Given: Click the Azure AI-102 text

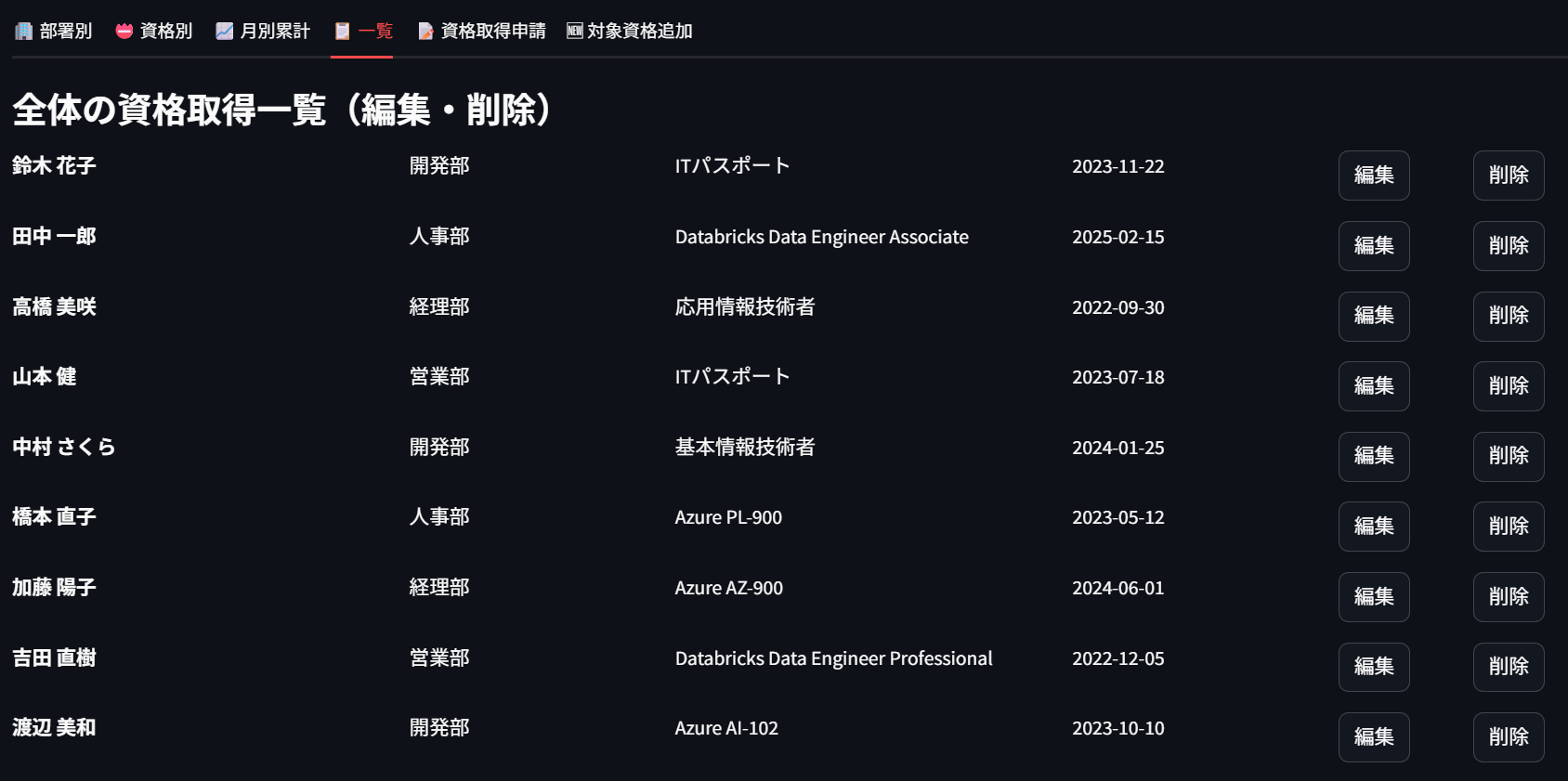Looking at the screenshot, I should coord(726,728).
